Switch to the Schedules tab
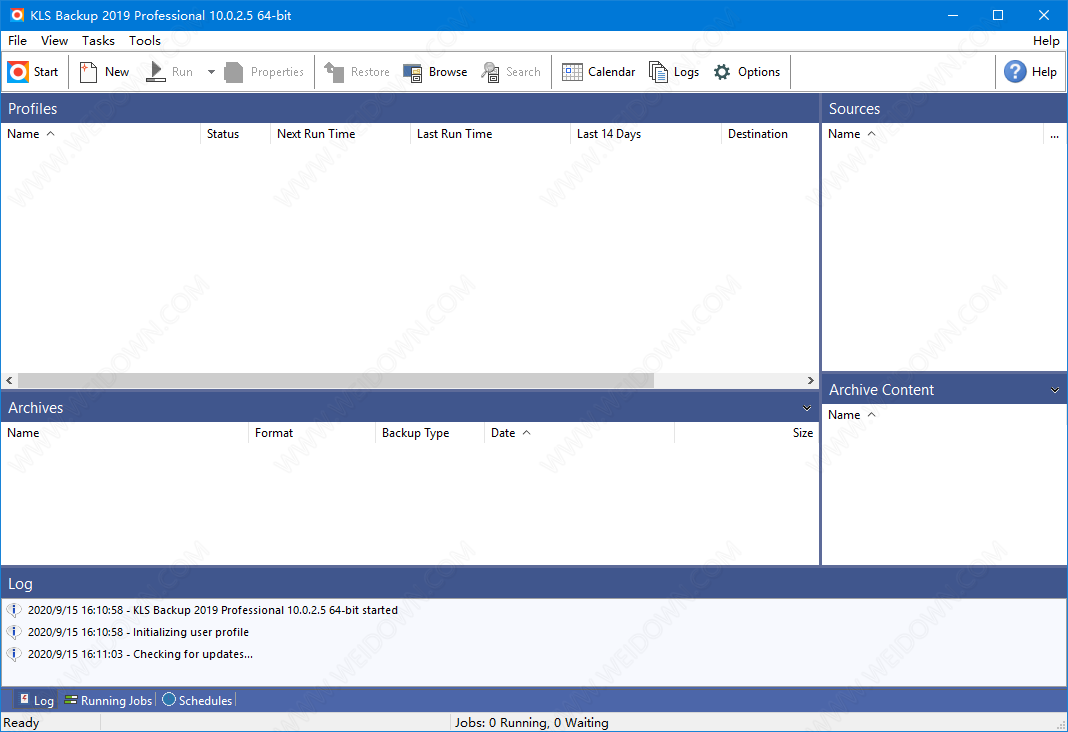Screen dimensions: 1068x732 tap(198, 700)
